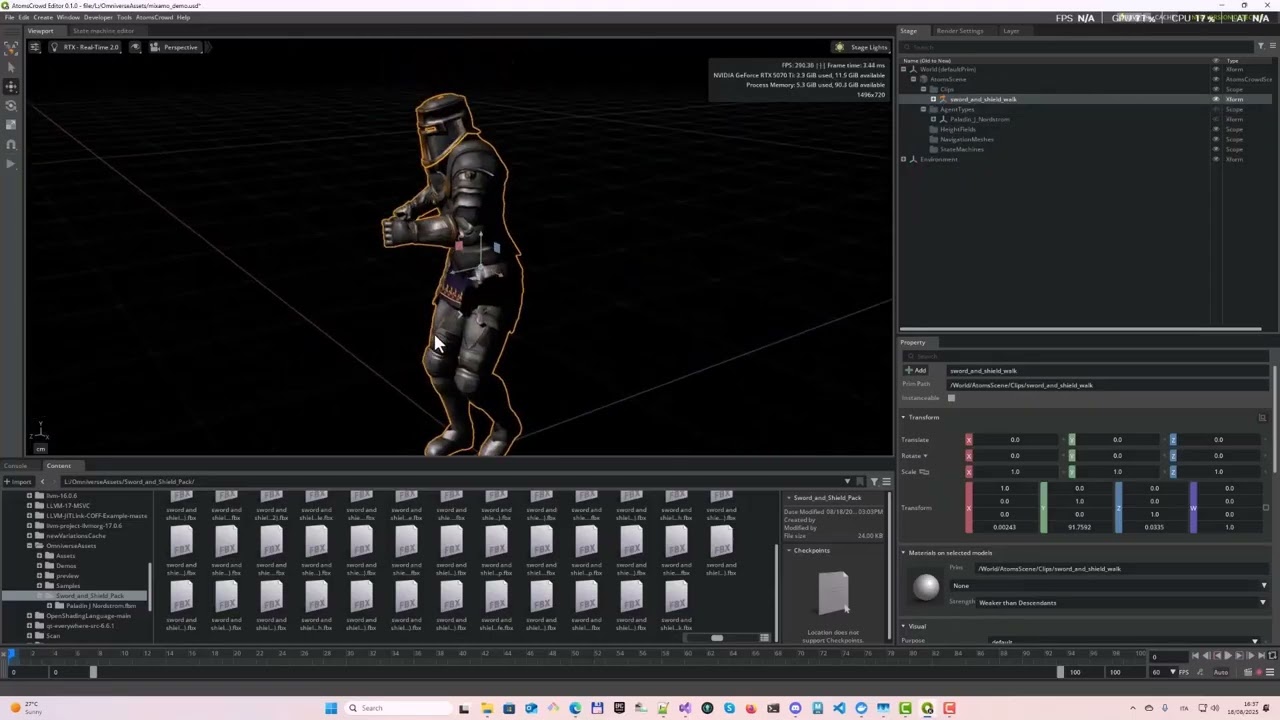Collapse the World prim in Stage tree
1280x720 pixels.
904,69
